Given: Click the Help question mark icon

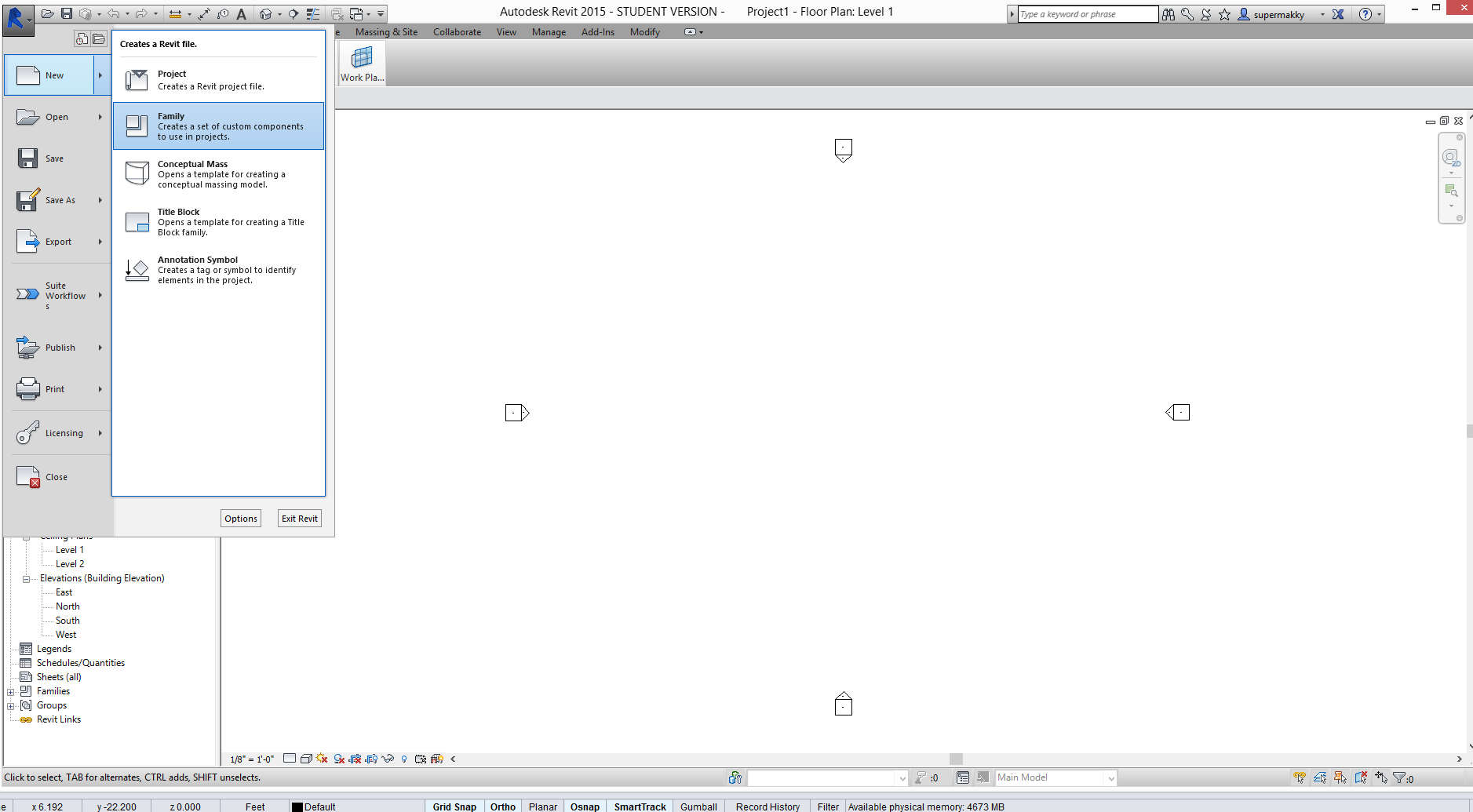Looking at the screenshot, I should click(x=1365, y=14).
